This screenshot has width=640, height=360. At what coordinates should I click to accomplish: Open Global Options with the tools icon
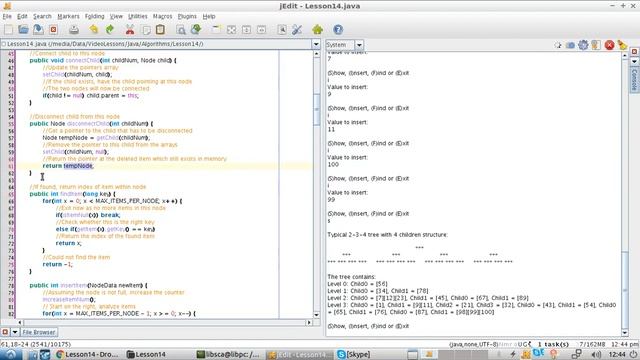pyautogui.click(x=297, y=29)
